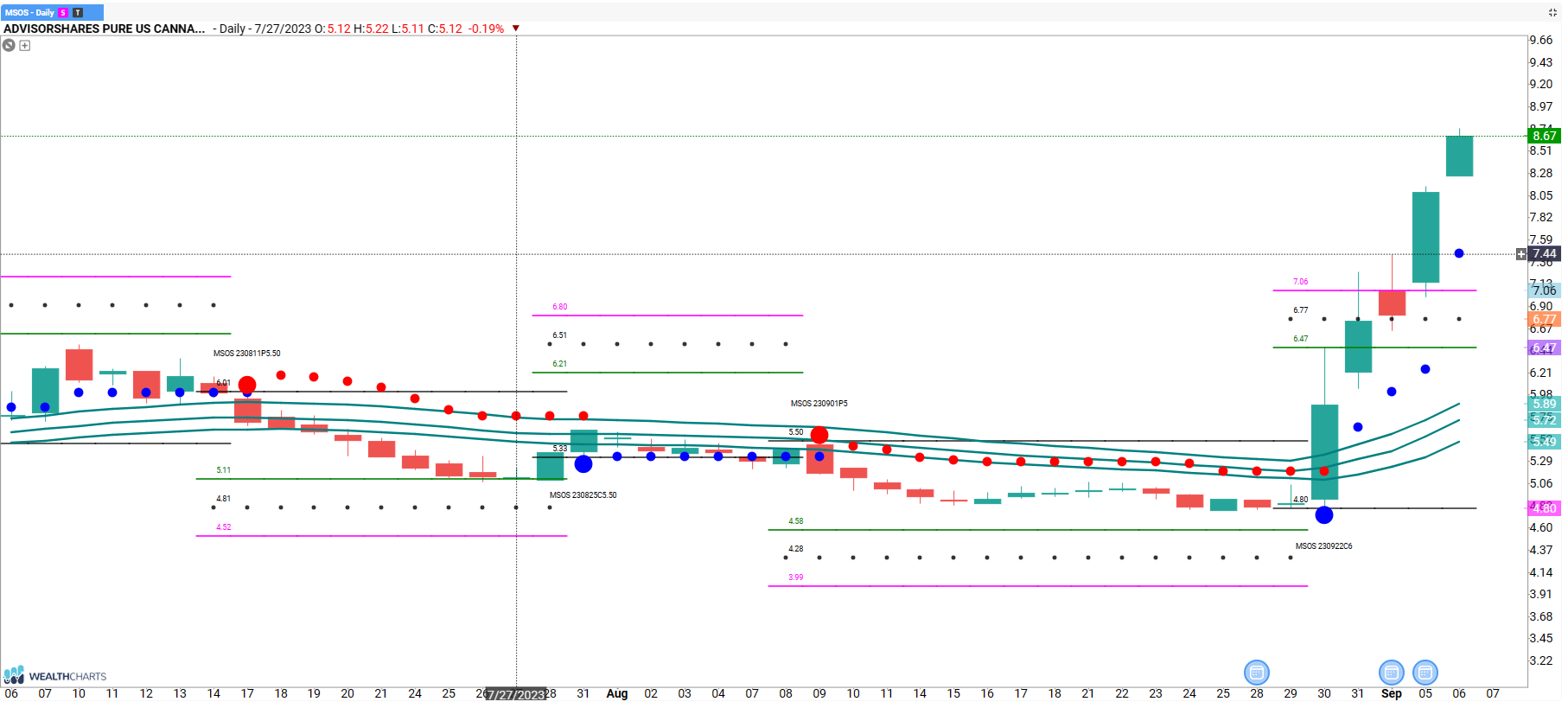Screen dimensions: 1568x708
Task: Open the calendar event icon above Sep
Action: [1392, 672]
